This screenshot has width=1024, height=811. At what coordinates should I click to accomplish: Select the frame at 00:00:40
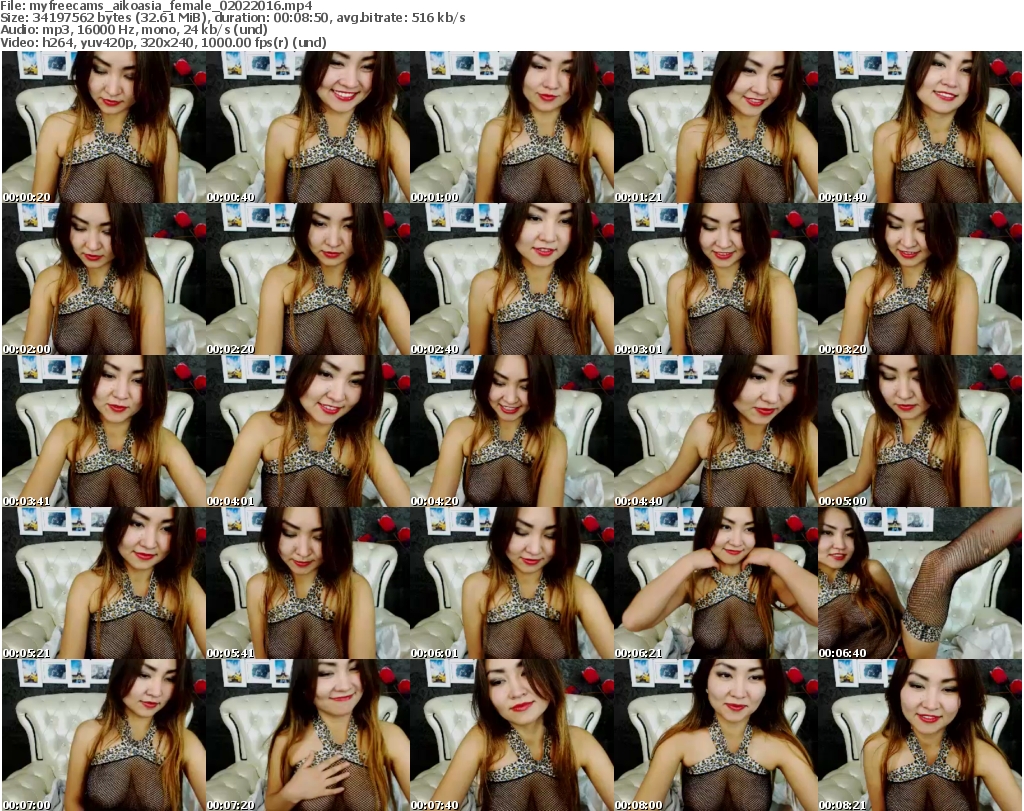coord(308,127)
